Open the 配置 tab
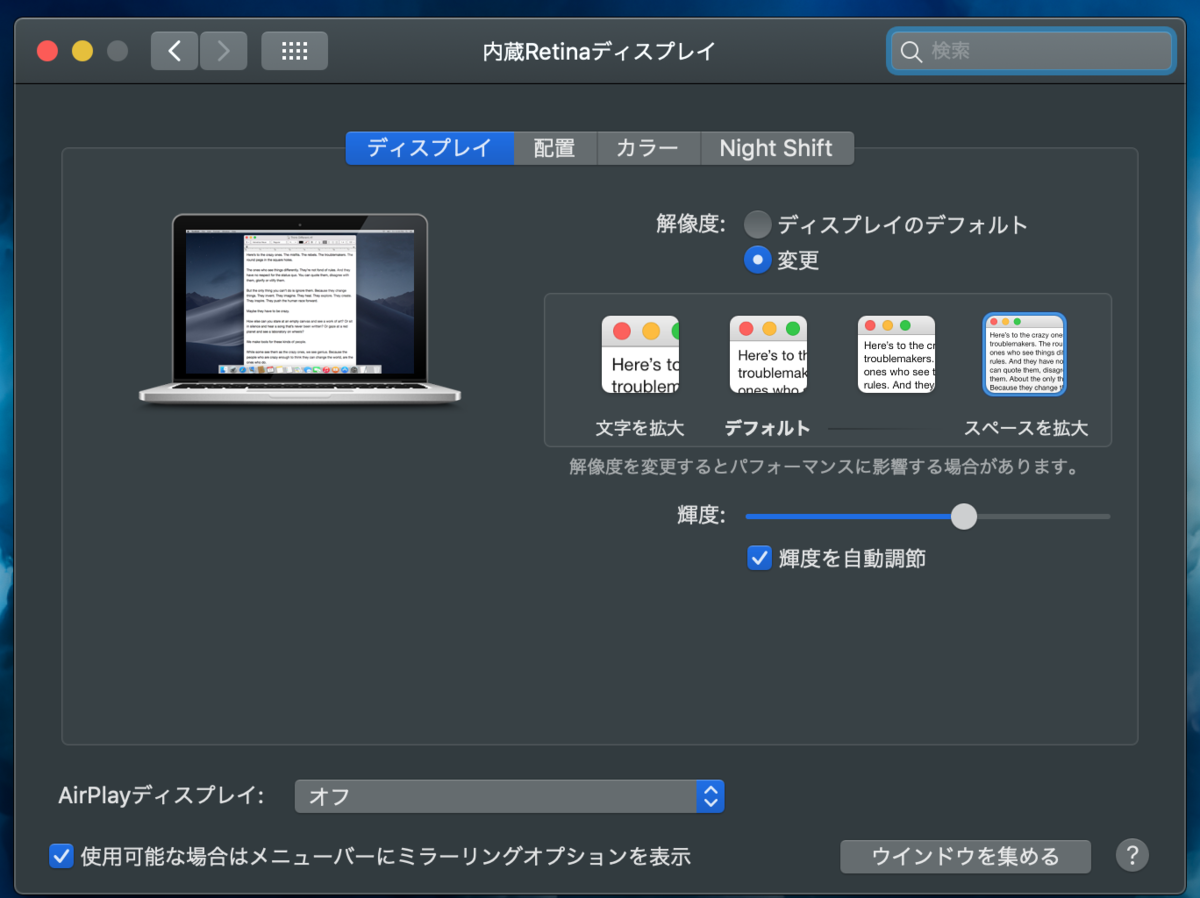This screenshot has width=1200, height=898. click(x=555, y=148)
